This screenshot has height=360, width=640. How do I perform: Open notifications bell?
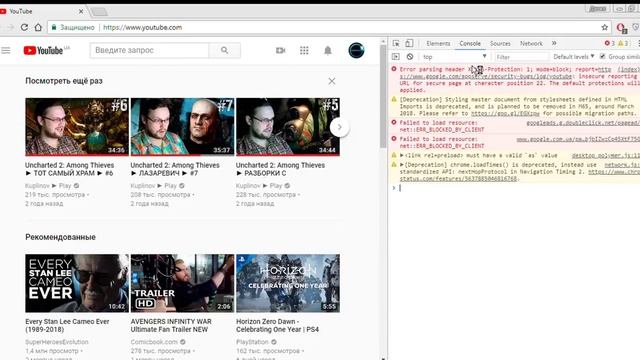pos(328,50)
